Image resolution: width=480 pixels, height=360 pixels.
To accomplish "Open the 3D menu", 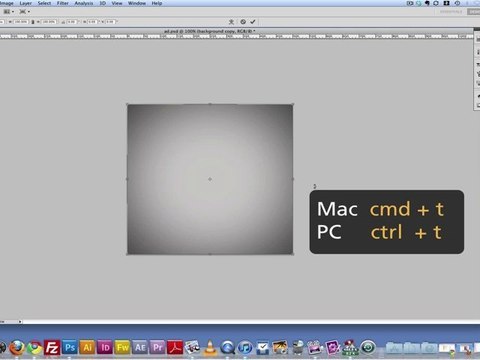I will (x=103, y=3).
